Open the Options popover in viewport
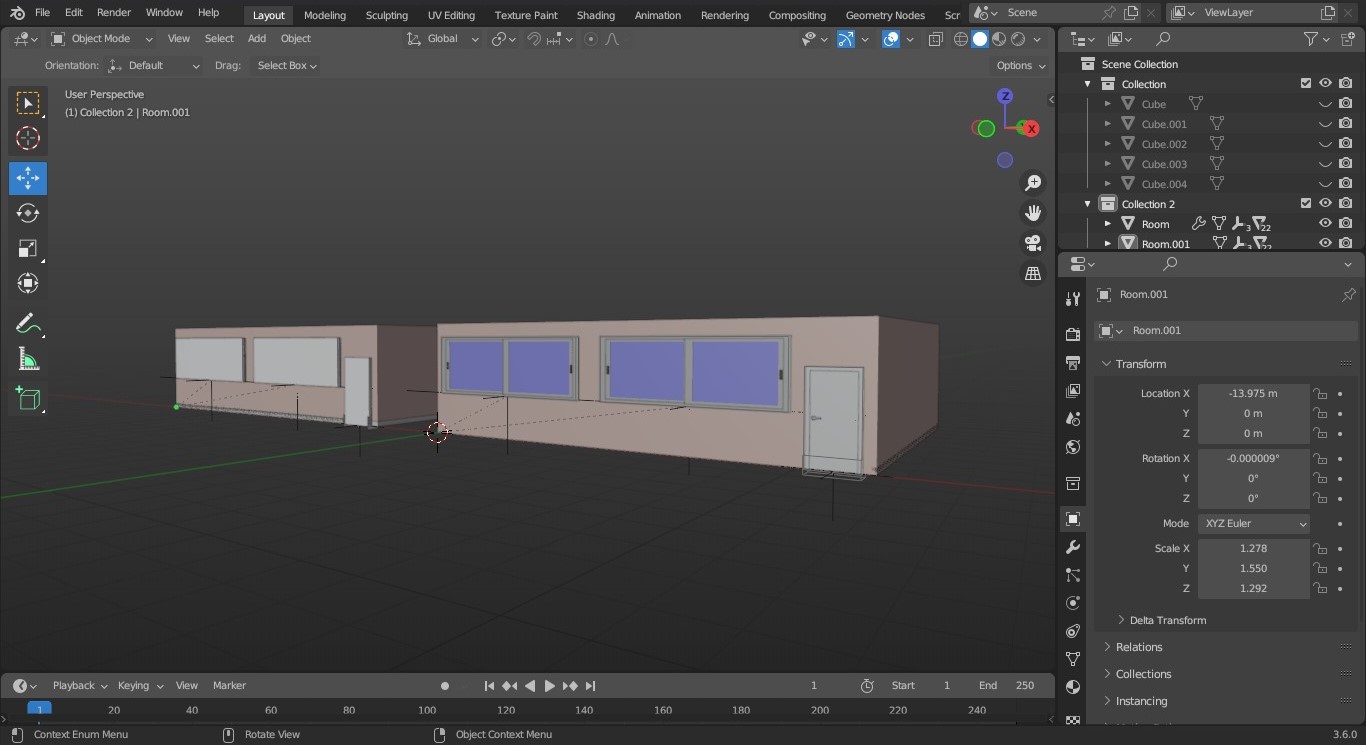 [x=1020, y=66]
